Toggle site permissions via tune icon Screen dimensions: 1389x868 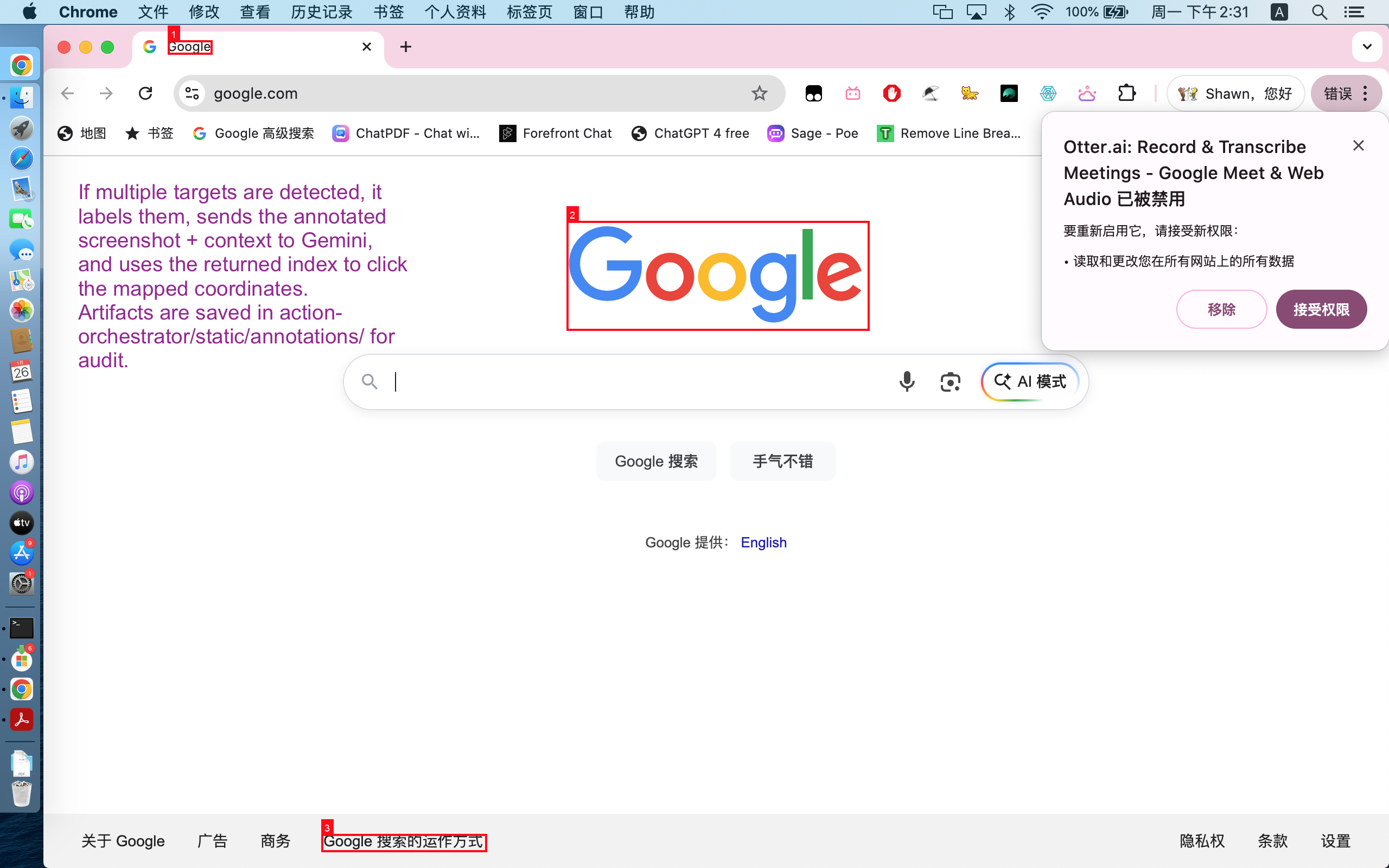[192, 93]
